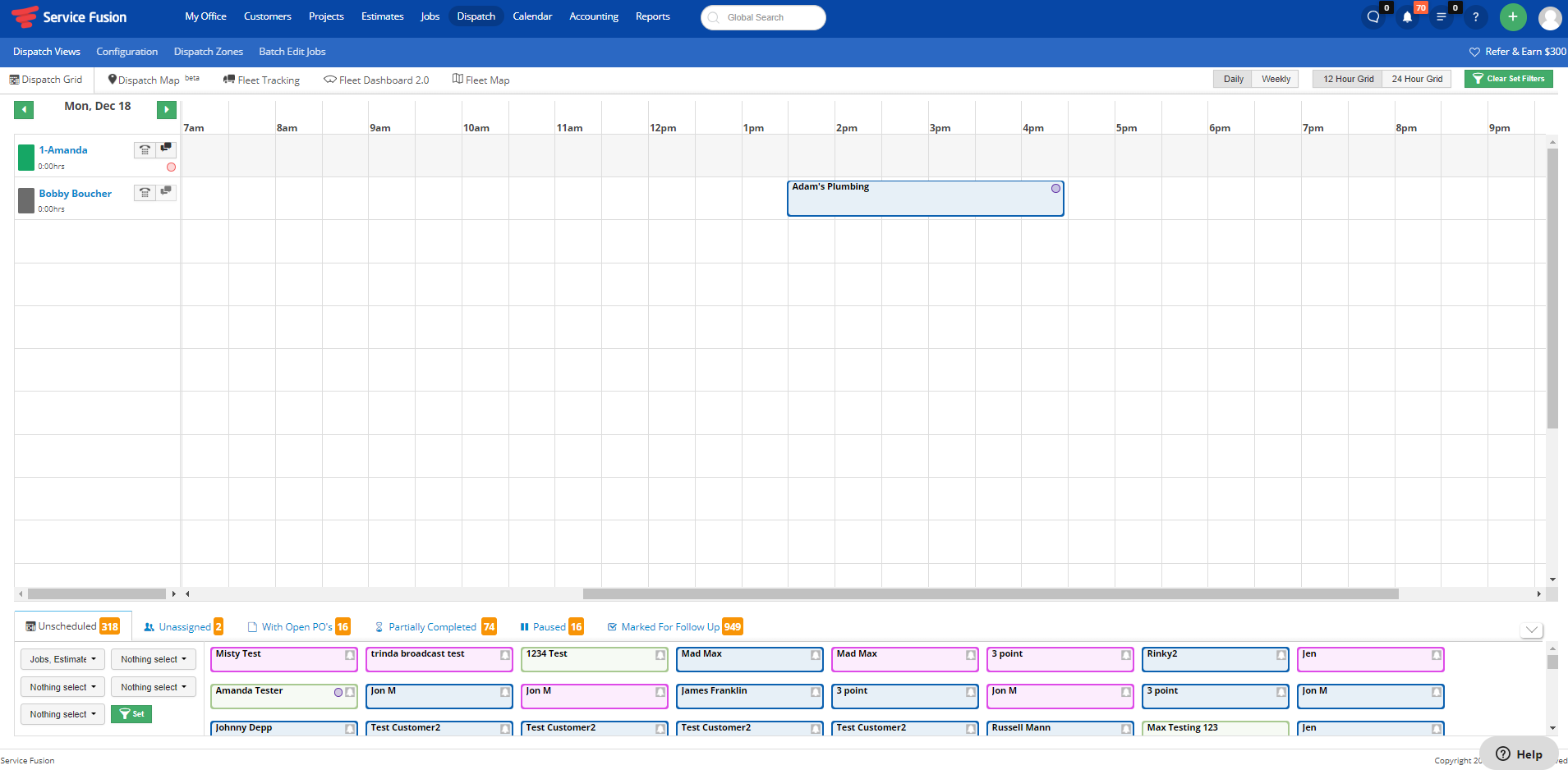1568x779 pixels.
Task: Open the Paused tab
Action: coord(552,627)
